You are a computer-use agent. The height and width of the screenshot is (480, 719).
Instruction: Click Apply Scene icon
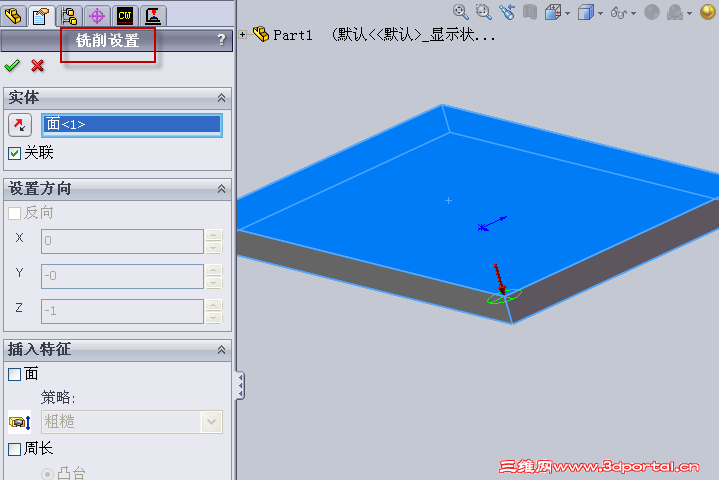point(675,12)
